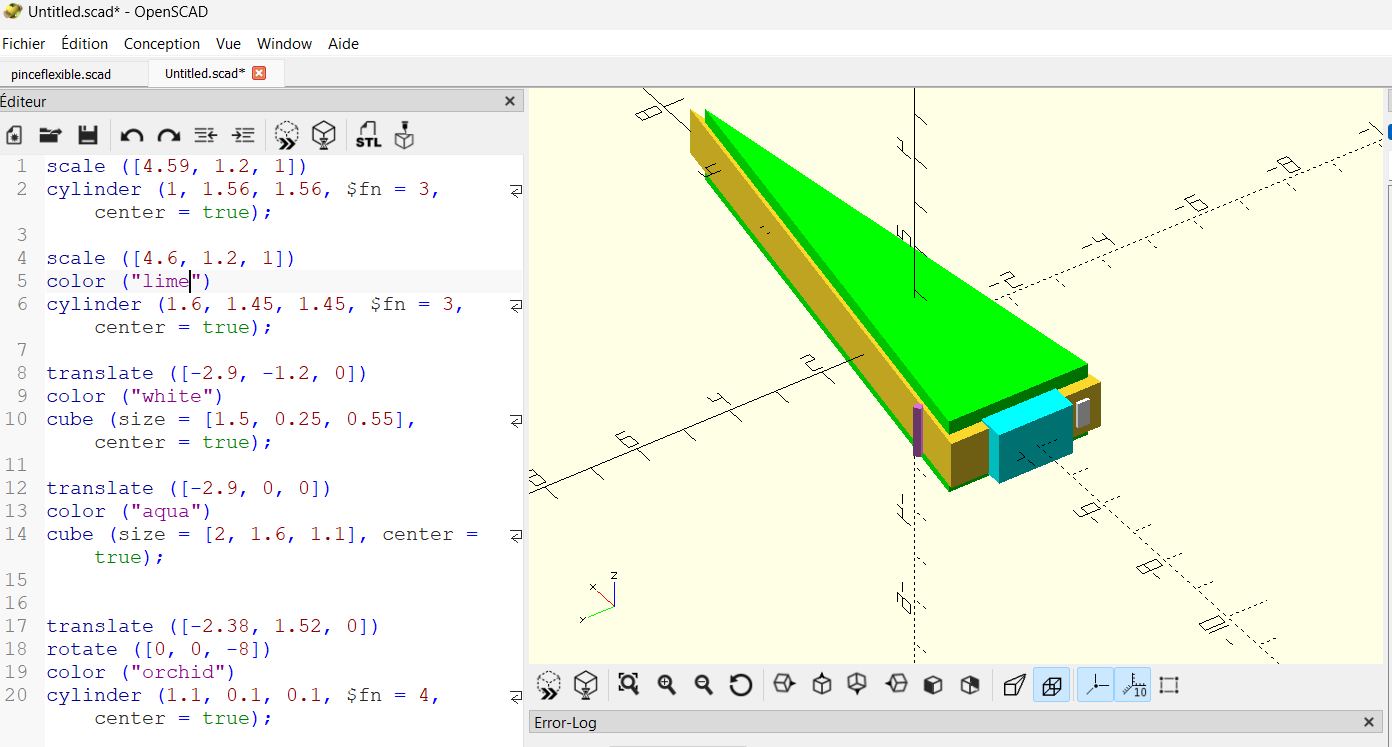Viewport: 1392px width, 747px height.
Task: Open the Conception menu
Action: 162,44
